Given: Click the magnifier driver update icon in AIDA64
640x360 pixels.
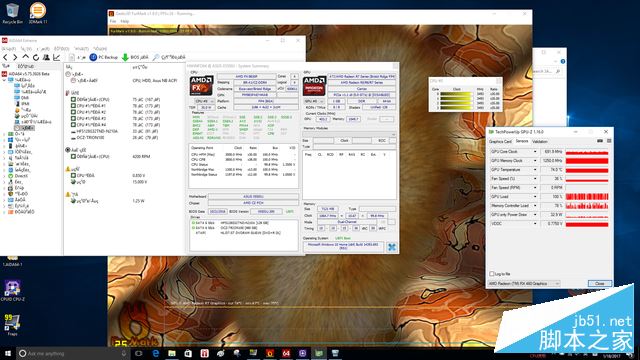Looking at the screenshot, I should tap(156, 58).
